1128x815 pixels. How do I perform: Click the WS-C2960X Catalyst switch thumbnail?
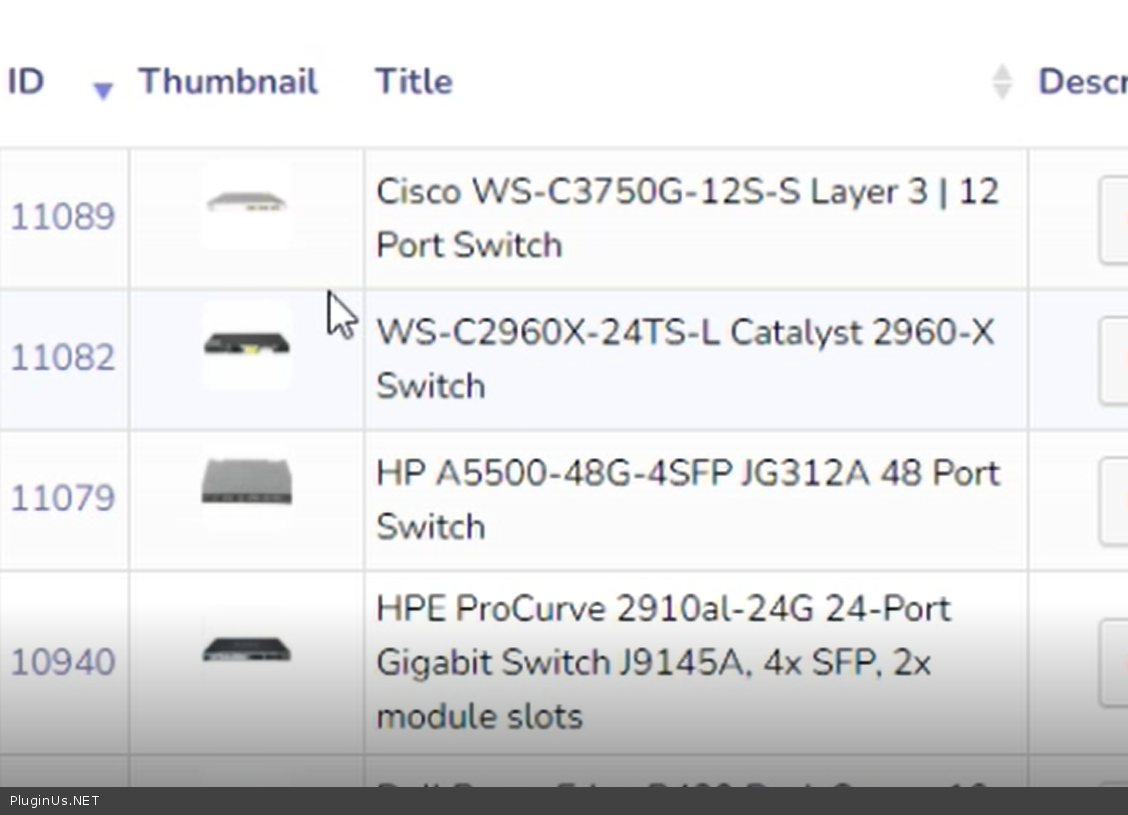coord(246,345)
